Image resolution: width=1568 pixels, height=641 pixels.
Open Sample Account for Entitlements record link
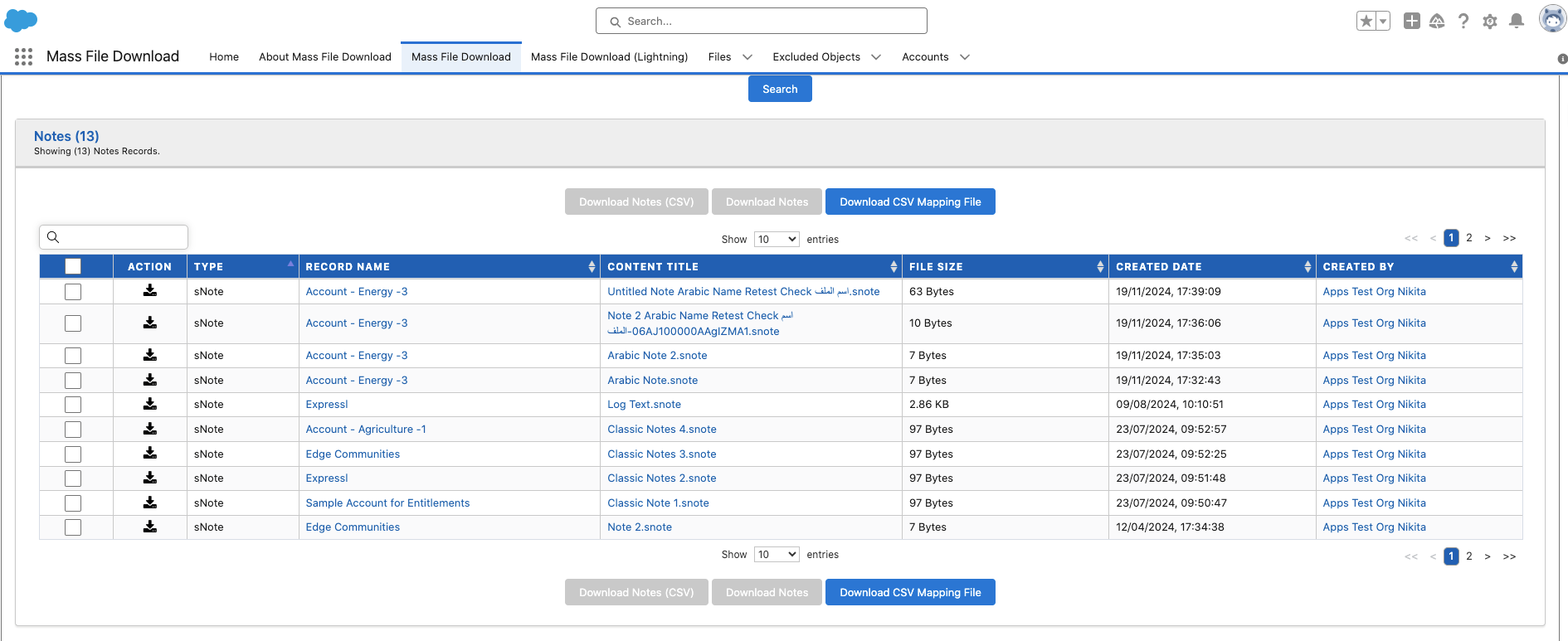tap(387, 503)
